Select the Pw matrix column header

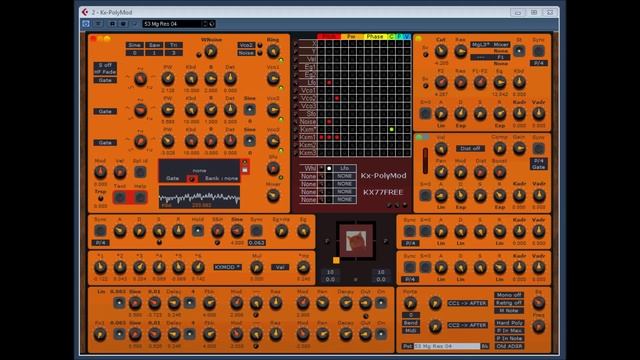[351, 37]
